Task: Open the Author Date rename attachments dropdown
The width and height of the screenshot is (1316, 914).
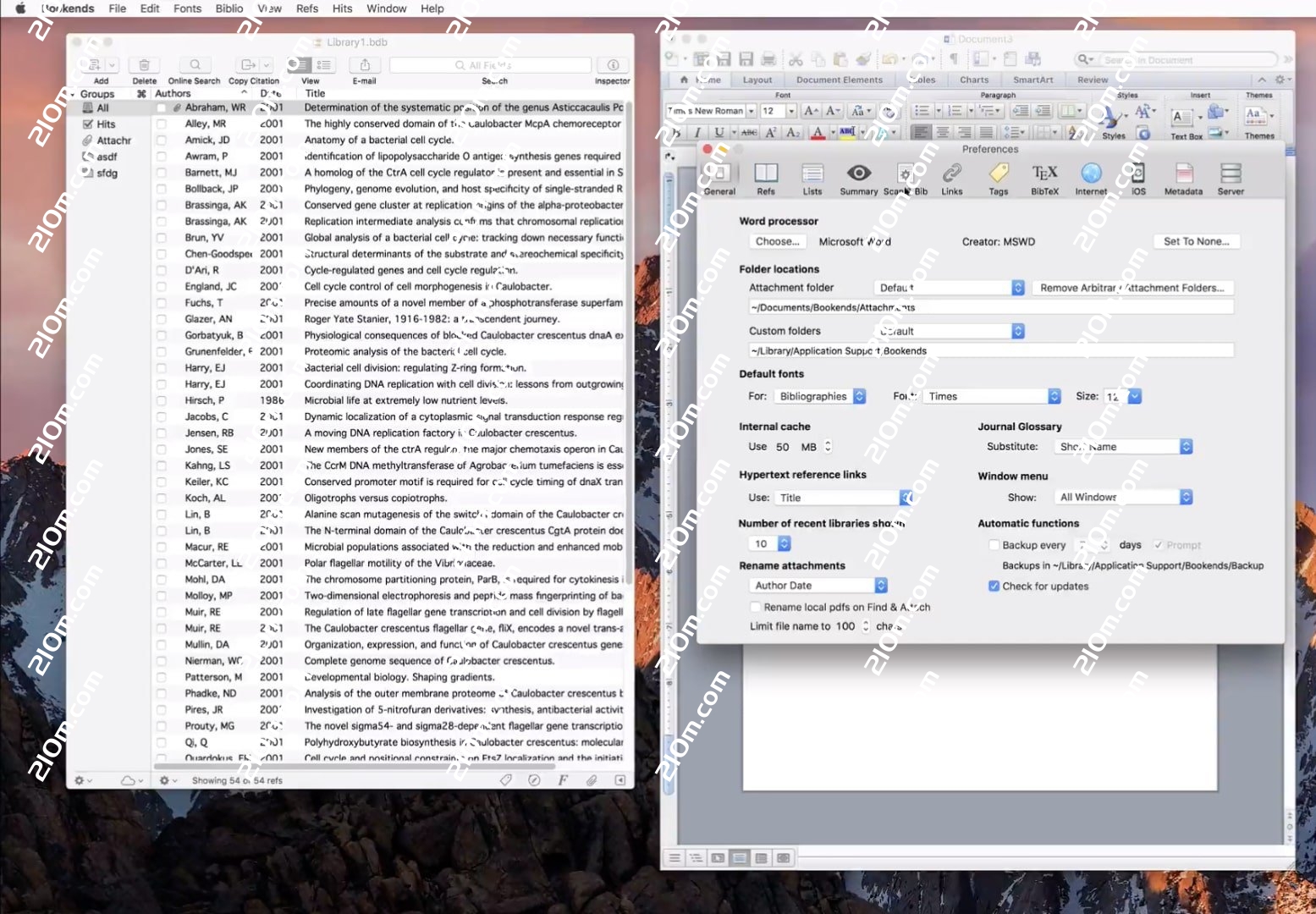Action: point(818,586)
